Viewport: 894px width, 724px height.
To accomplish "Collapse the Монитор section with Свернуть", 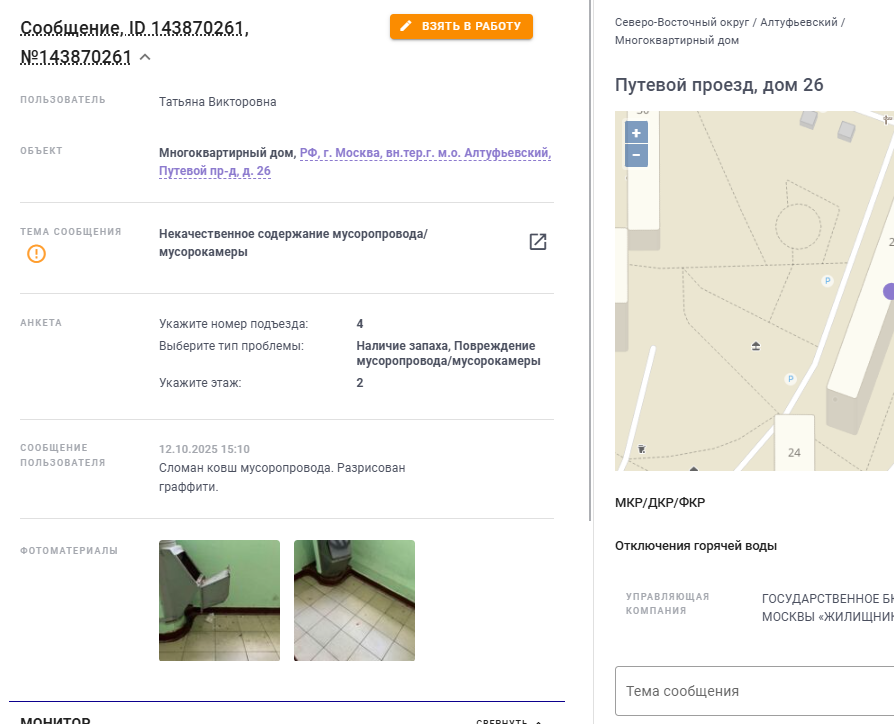I will click(x=509, y=721).
